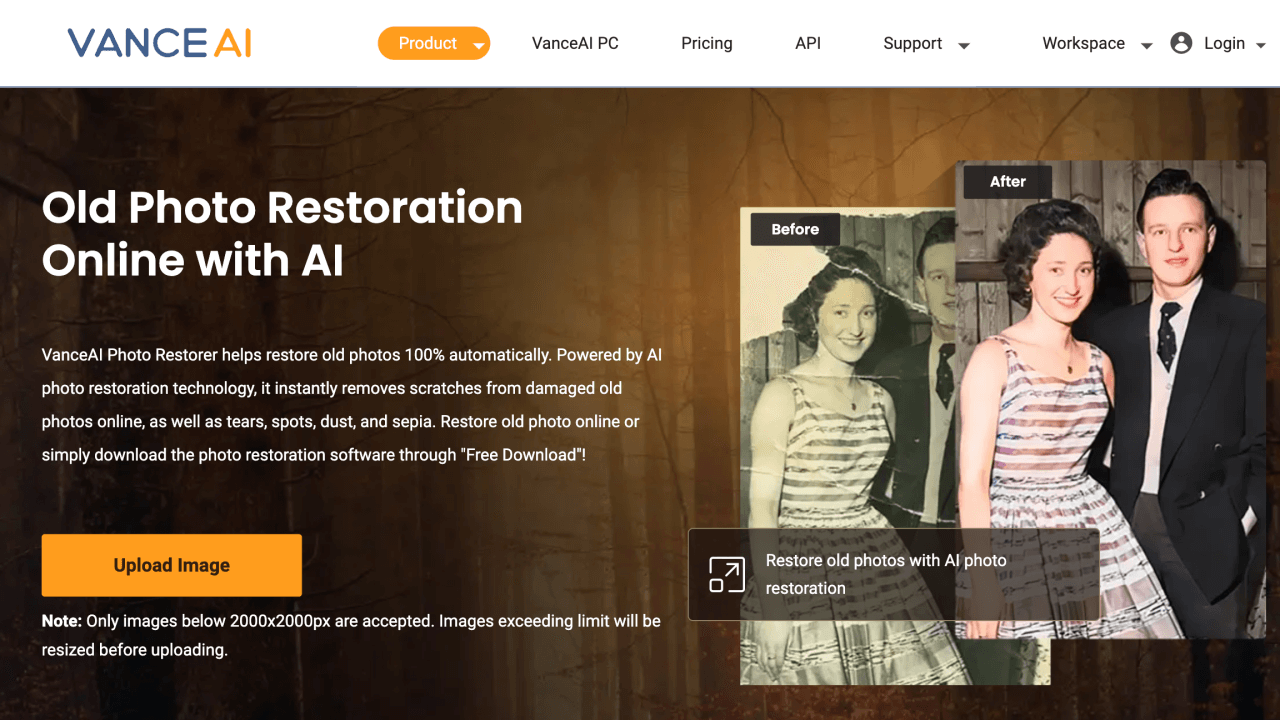Open the Product menu
Screen dimensions: 1280x720
pyautogui.click(x=434, y=43)
